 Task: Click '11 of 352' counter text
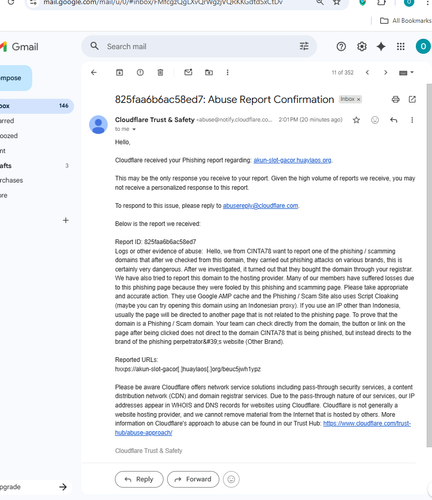[x=342, y=73]
